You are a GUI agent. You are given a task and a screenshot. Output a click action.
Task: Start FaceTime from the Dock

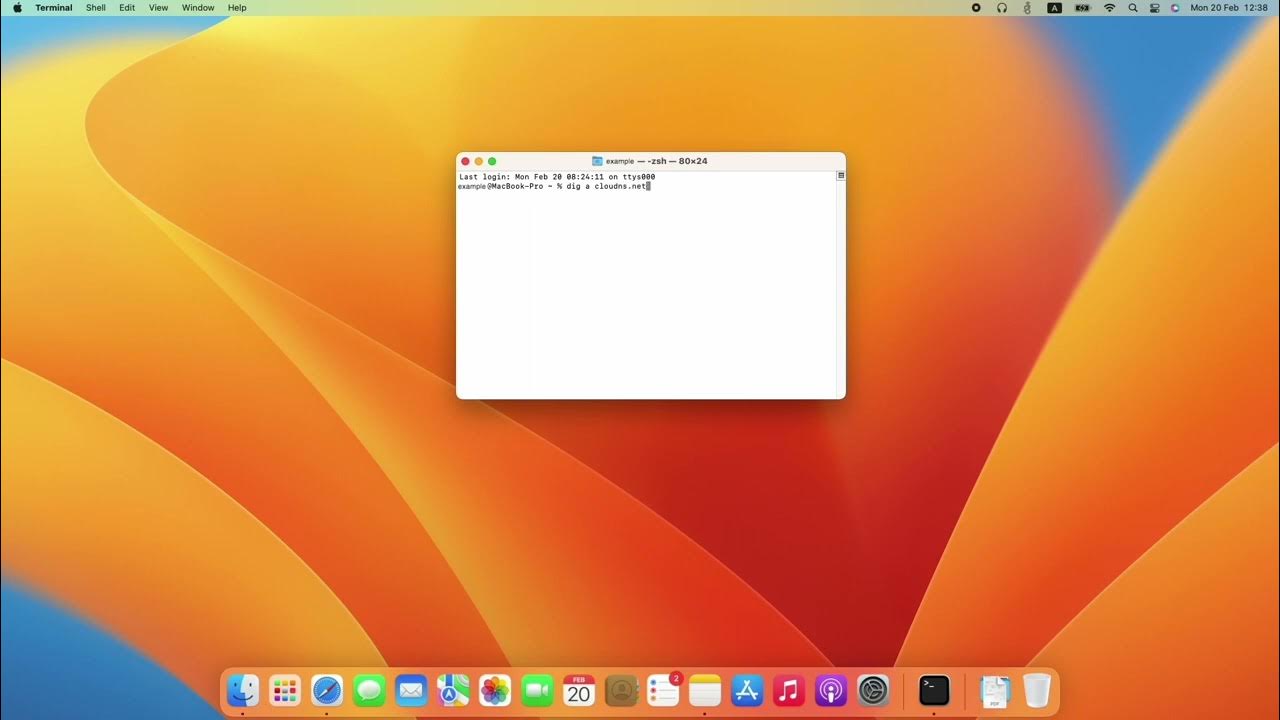click(x=537, y=690)
